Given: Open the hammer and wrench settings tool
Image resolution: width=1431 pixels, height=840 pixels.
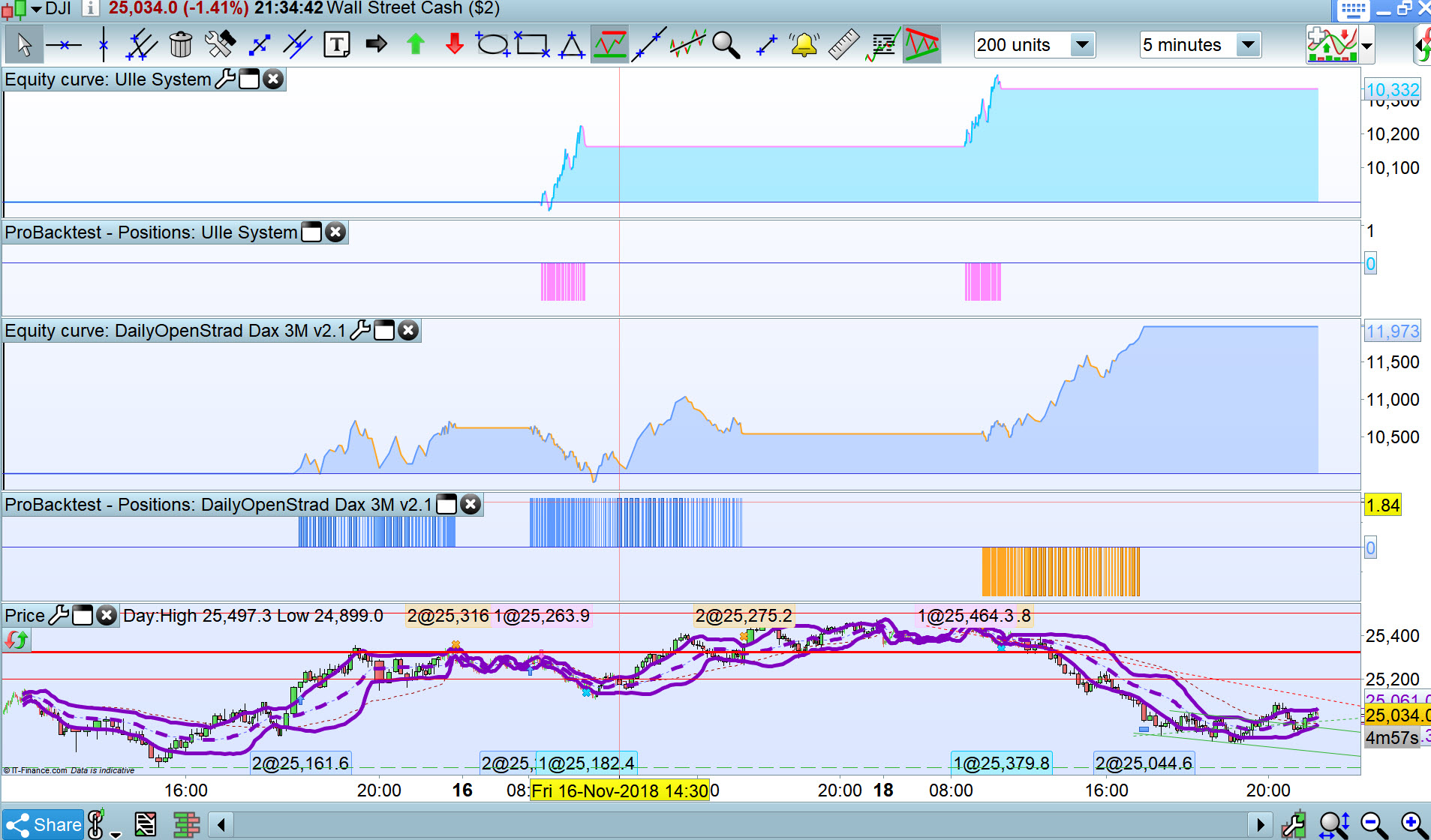Looking at the screenshot, I should click(x=220, y=45).
